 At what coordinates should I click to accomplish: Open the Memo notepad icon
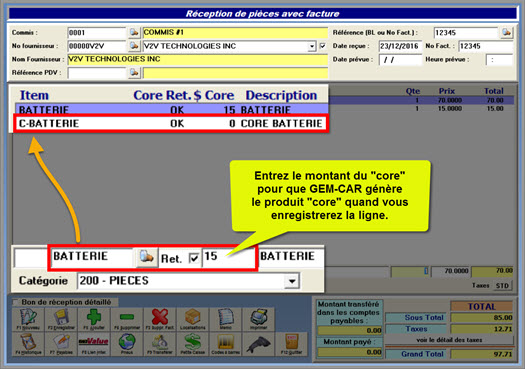click(x=226, y=319)
